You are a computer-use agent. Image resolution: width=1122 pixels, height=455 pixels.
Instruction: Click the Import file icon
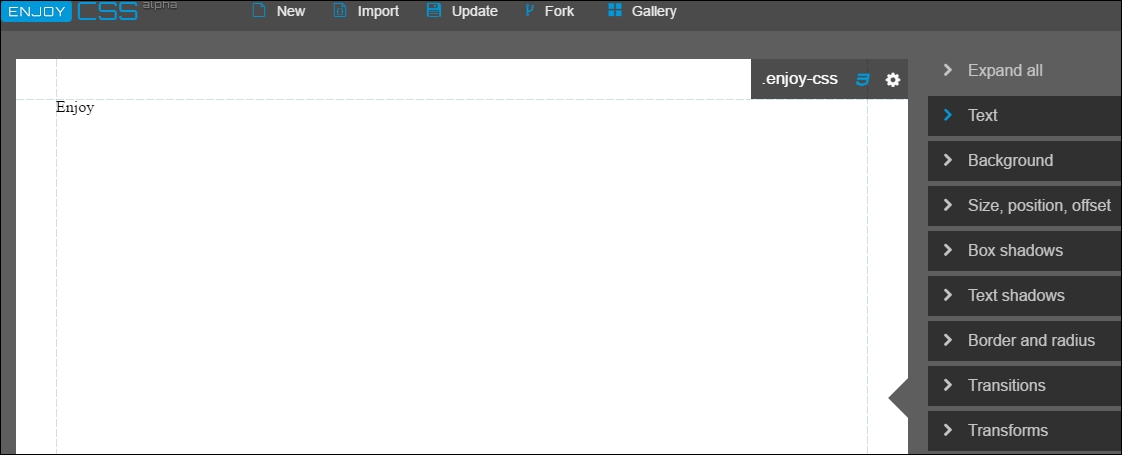[340, 11]
